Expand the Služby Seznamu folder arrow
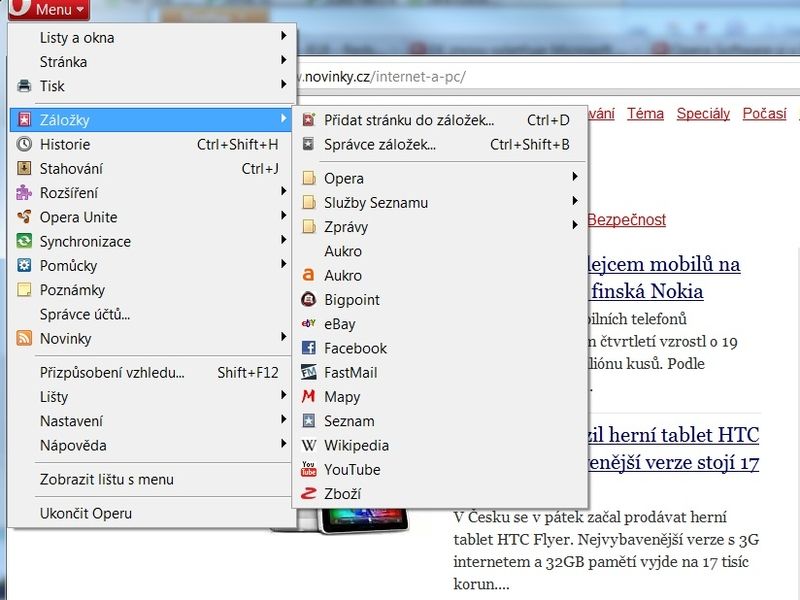Viewport: 800px width, 600px height. [x=575, y=201]
